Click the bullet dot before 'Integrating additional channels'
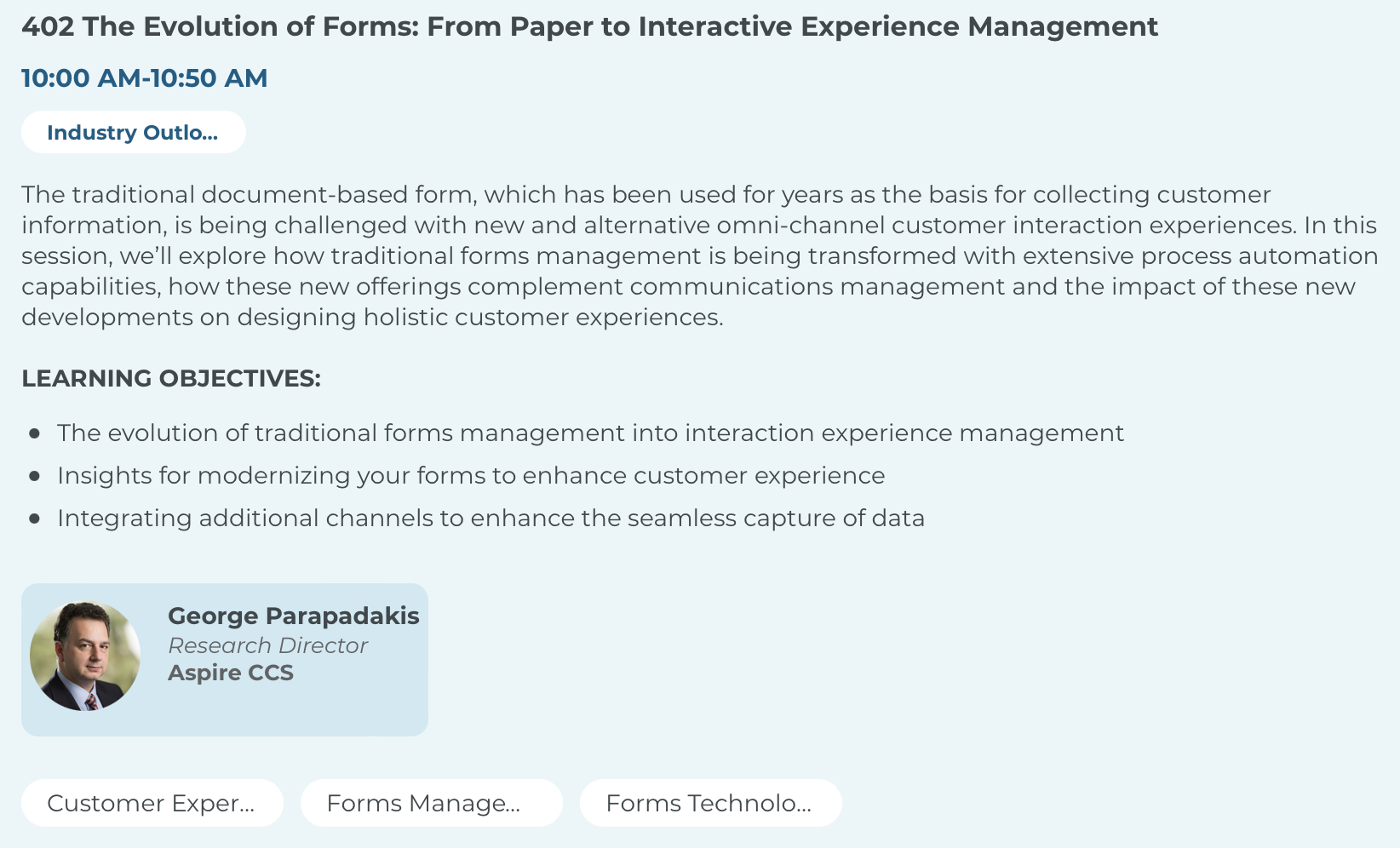Viewport: 1400px width, 848px height. click(35, 519)
